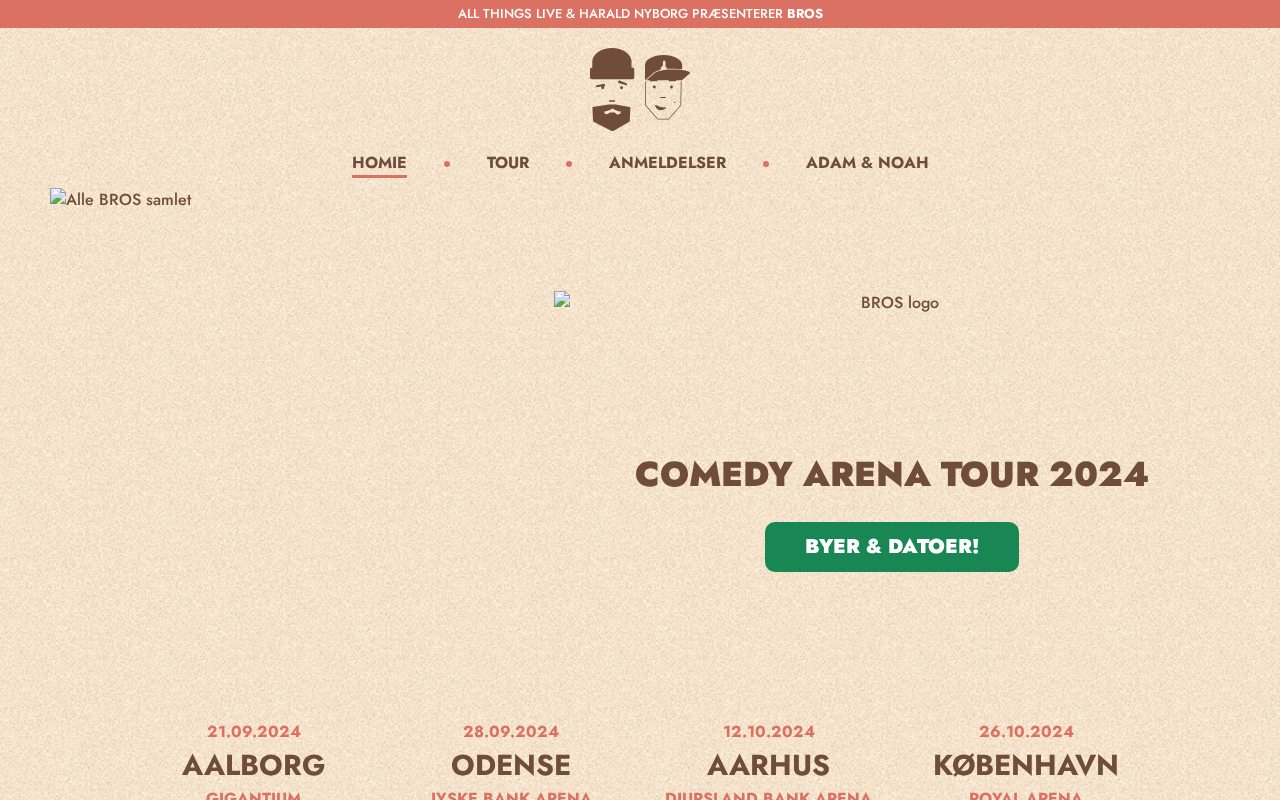Select the AALBORG tour stop
Image resolution: width=1280 pixels, height=800 pixels.
(254, 765)
